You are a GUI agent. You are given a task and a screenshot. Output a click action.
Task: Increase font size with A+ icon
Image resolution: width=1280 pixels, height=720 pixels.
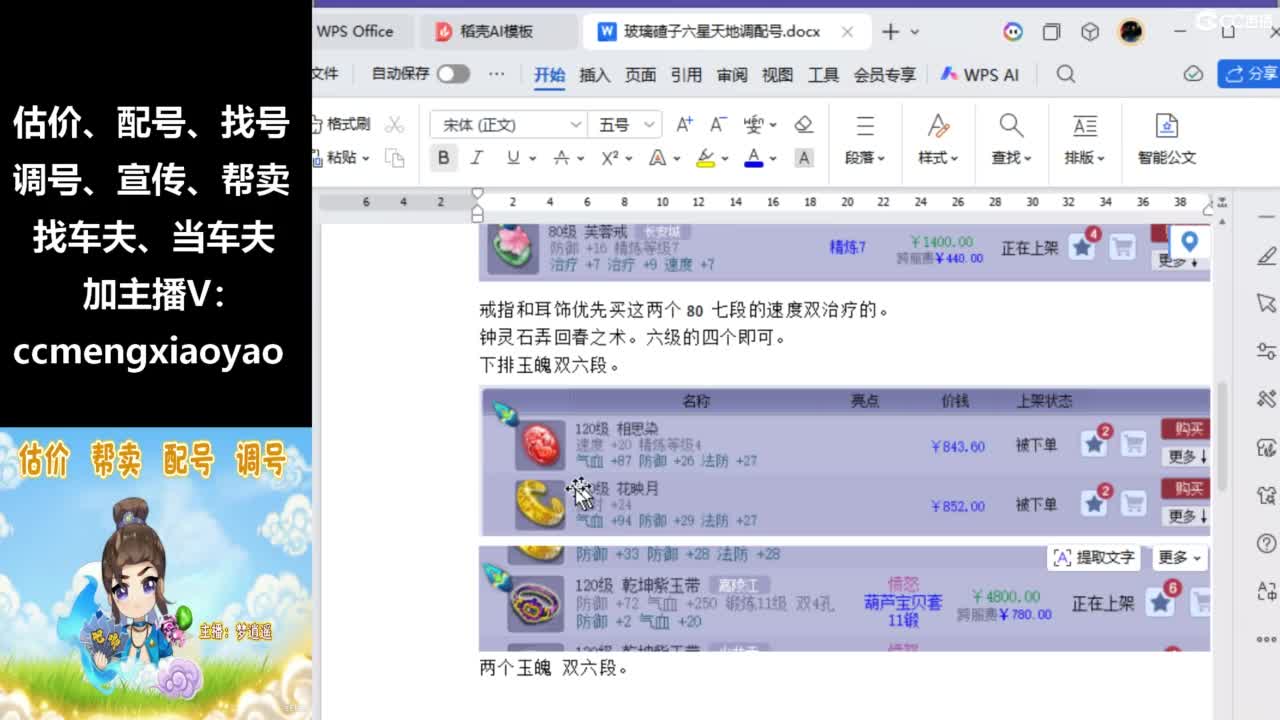pos(684,124)
